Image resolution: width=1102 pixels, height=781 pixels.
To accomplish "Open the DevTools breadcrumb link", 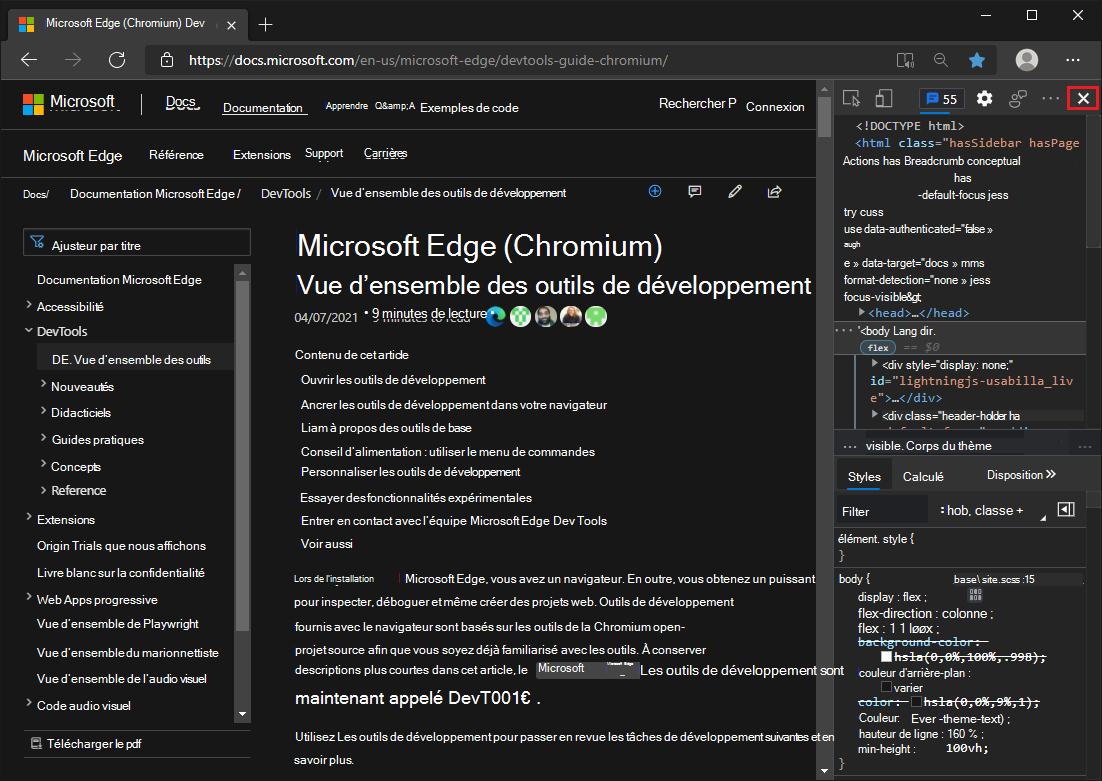I will click(x=285, y=193).
